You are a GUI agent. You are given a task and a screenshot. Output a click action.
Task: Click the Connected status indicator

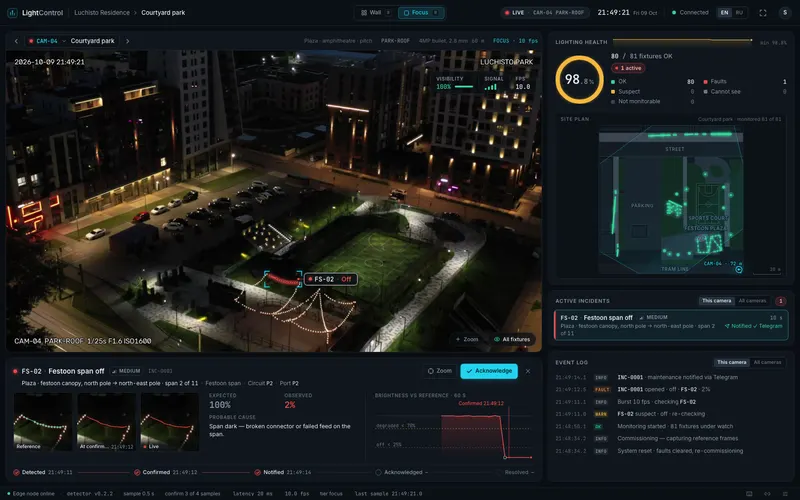point(690,13)
